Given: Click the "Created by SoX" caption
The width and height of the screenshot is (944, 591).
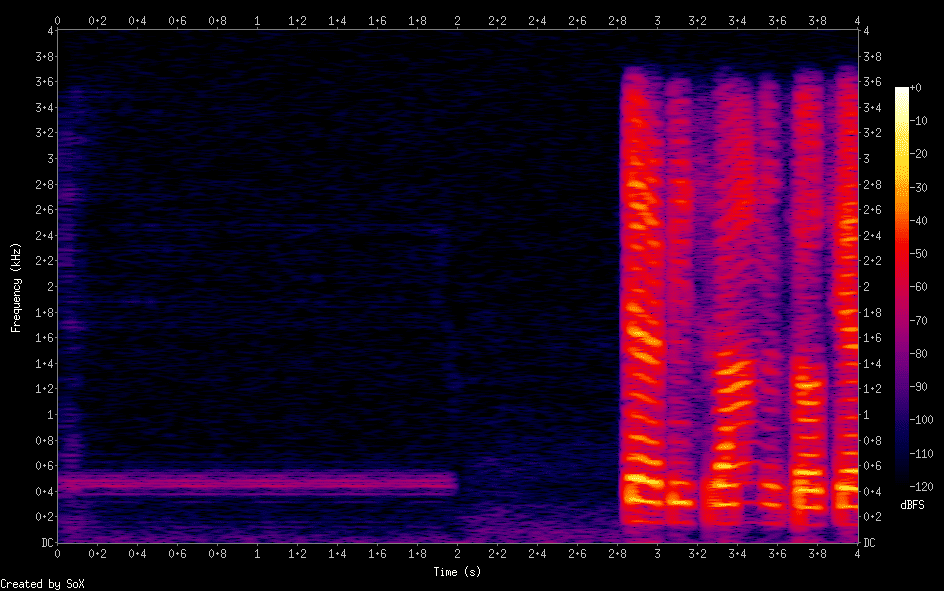Looking at the screenshot, I should pos(42,584).
